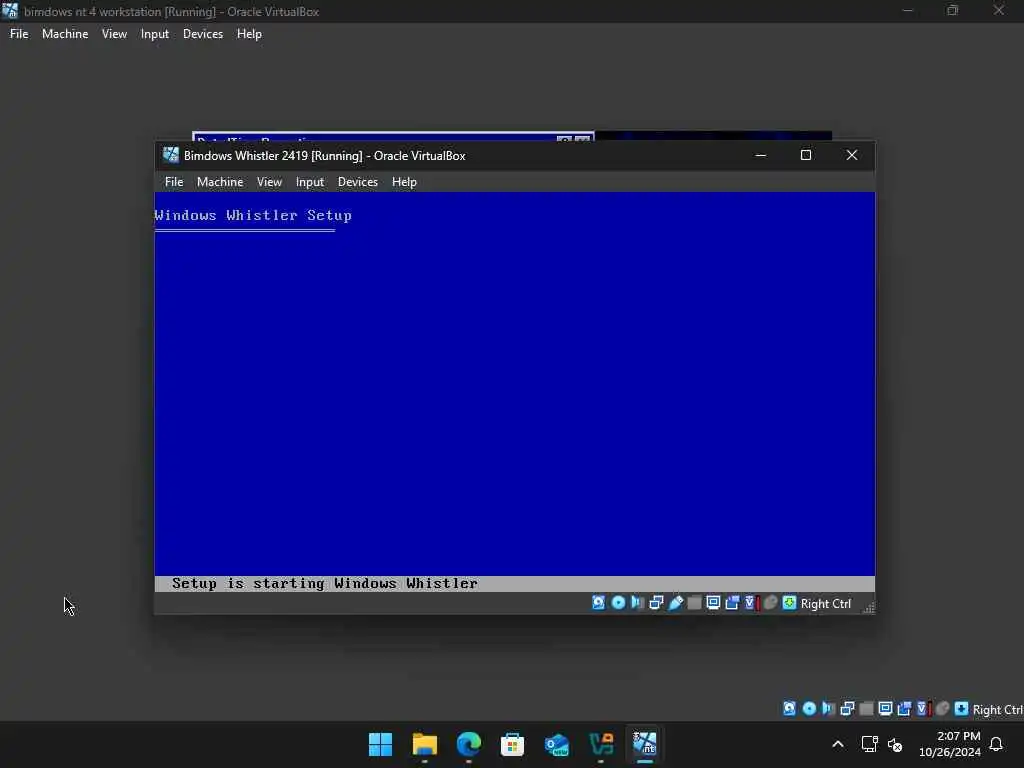Open Devices menu in bimdows nt 4 window
The image size is (1024, 768).
click(203, 34)
